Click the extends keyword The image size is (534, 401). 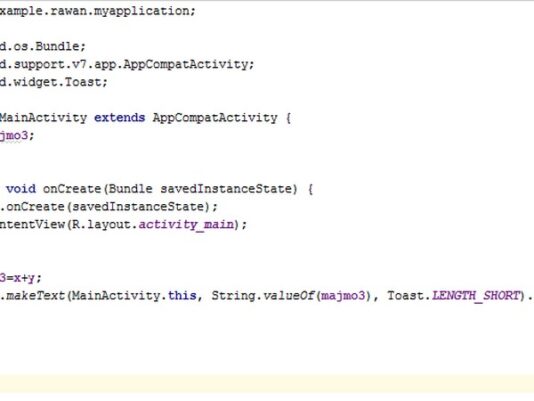120,118
